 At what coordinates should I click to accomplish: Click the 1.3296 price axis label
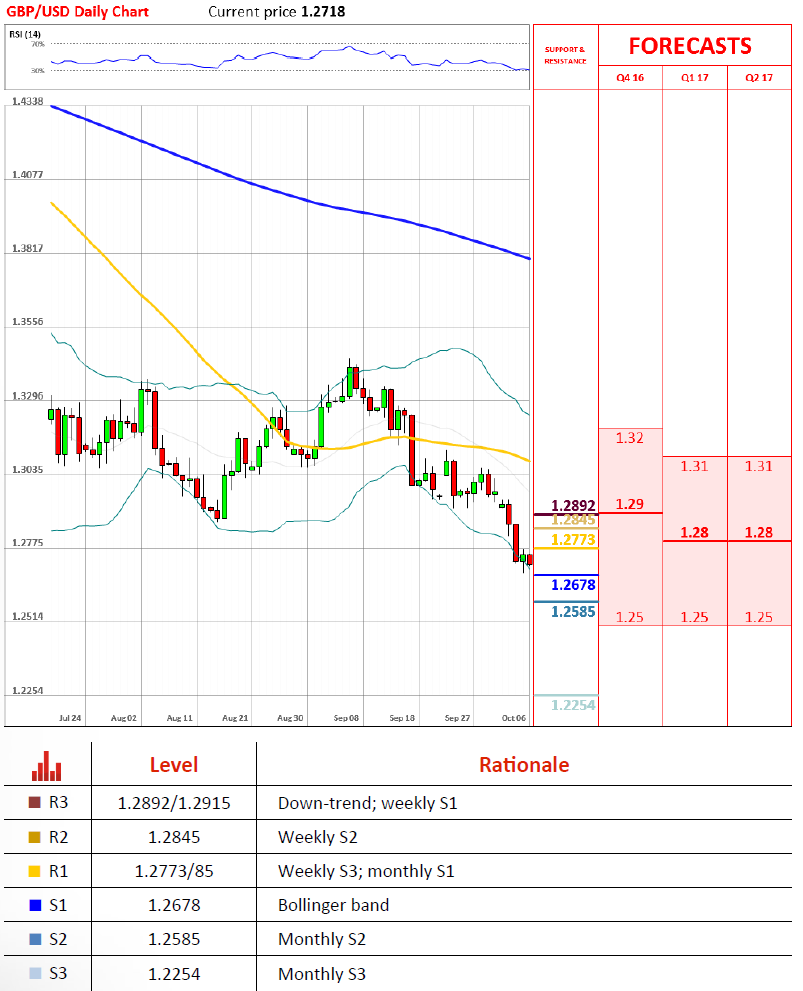tap(28, 396)
